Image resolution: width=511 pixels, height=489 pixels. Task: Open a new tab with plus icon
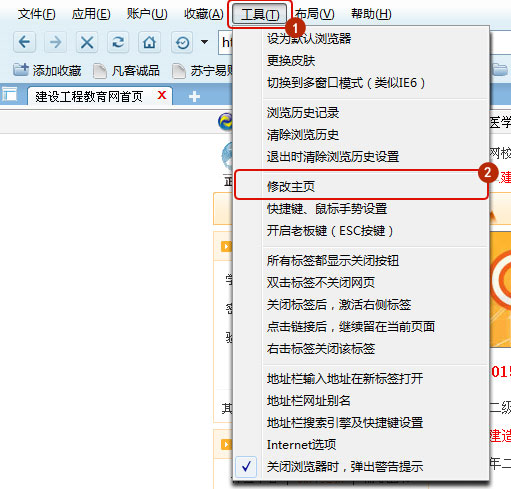pyautogui.click(x=194, y=97)
